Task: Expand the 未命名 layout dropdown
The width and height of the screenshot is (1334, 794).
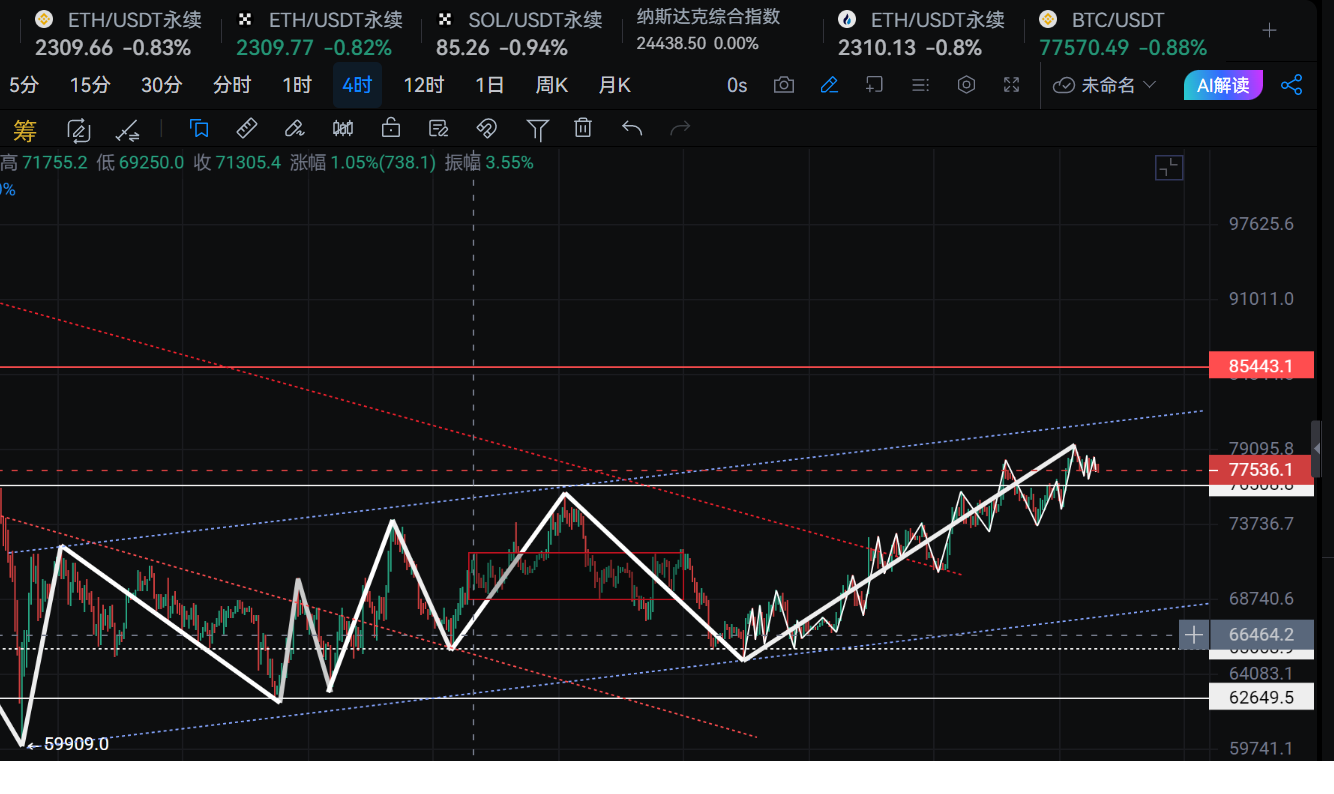Action: coord(1106,85)
